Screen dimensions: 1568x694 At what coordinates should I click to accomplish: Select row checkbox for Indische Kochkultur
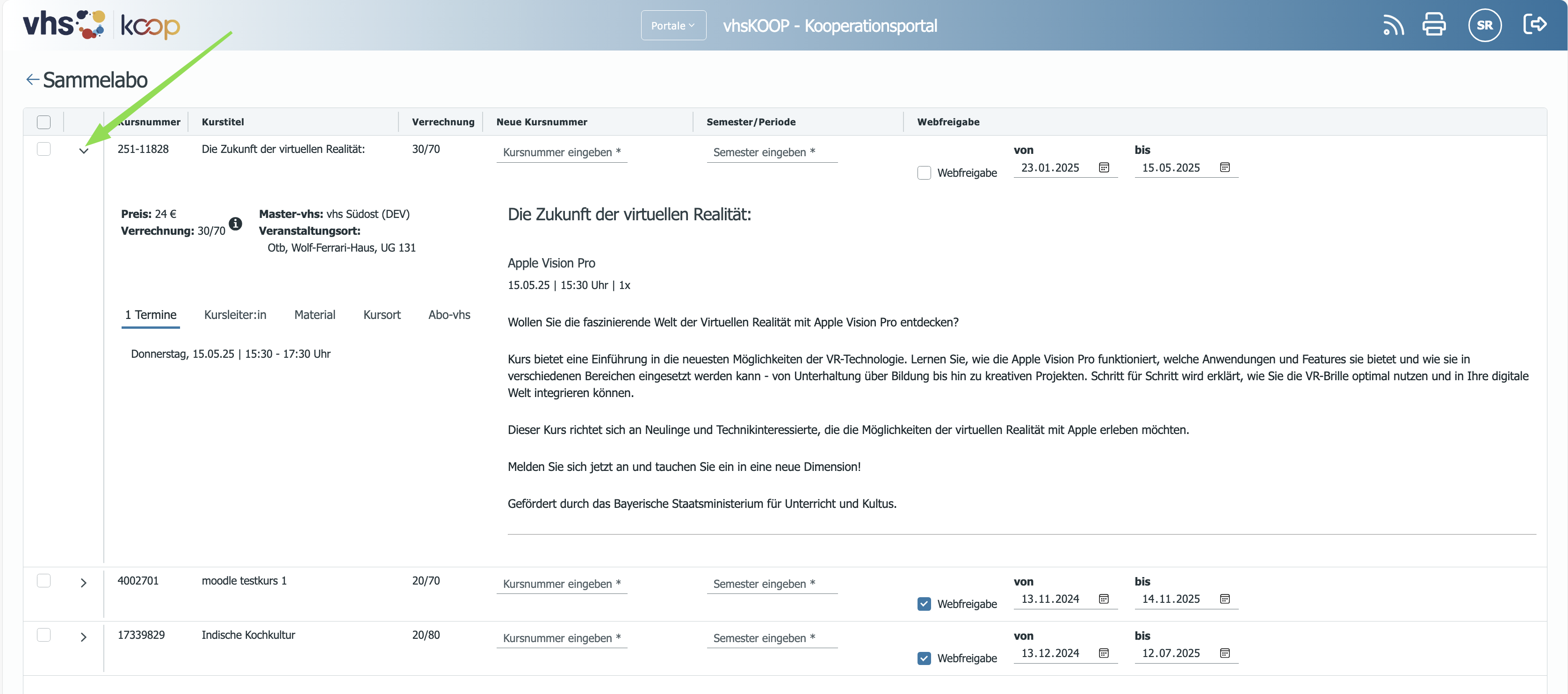pos(44,635)
